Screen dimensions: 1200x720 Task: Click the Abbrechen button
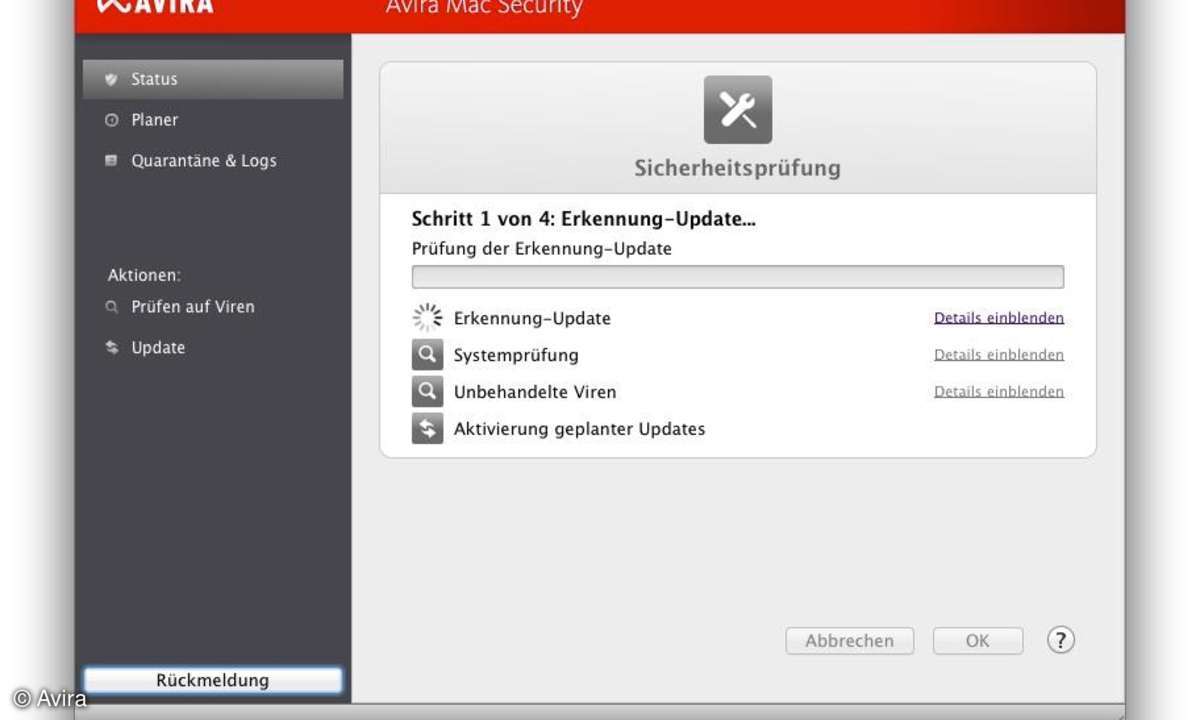pyautogui.click(x=850, y=641)
